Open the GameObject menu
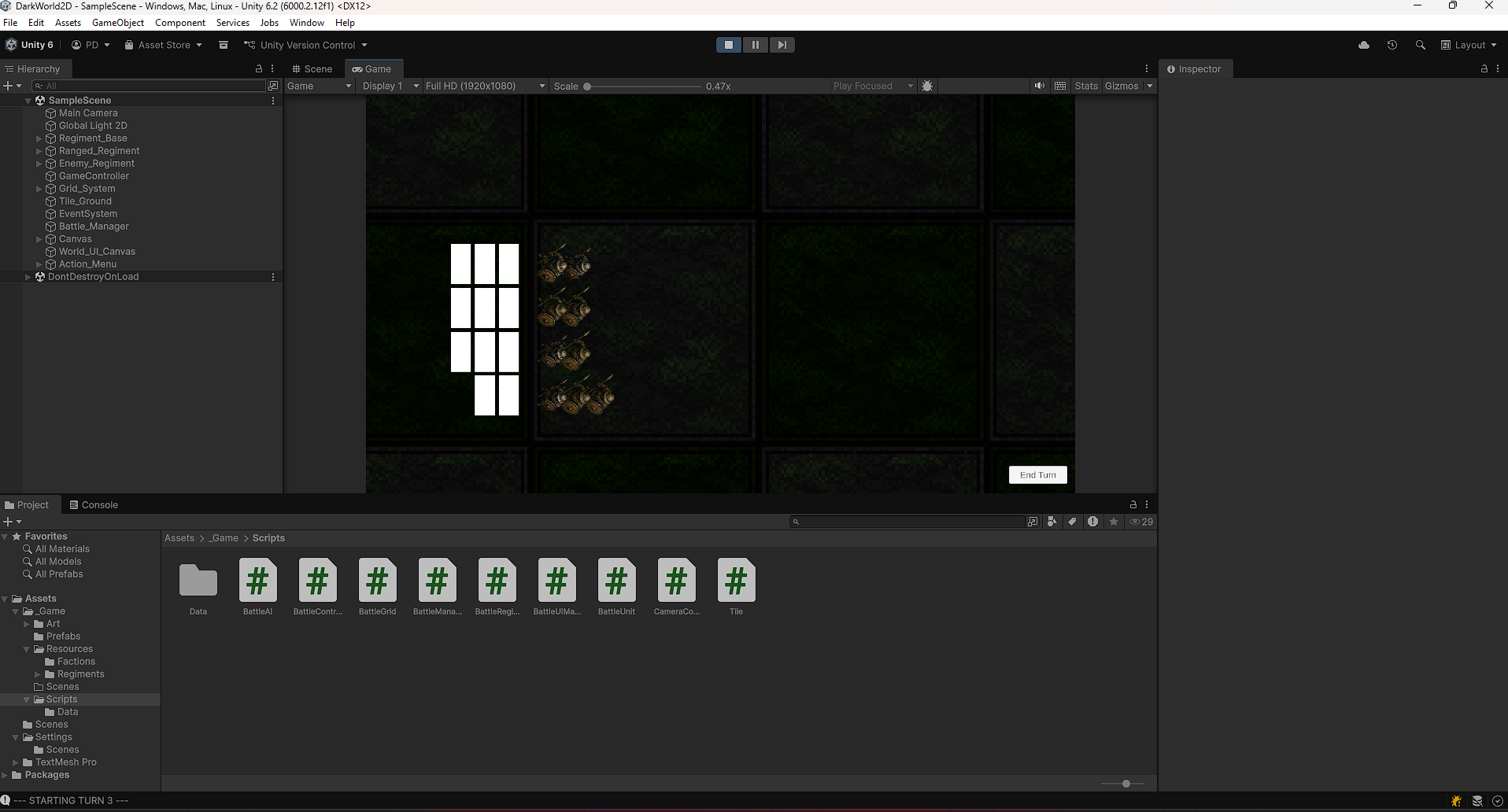The image size is (1508, 812). coord(118,23)
